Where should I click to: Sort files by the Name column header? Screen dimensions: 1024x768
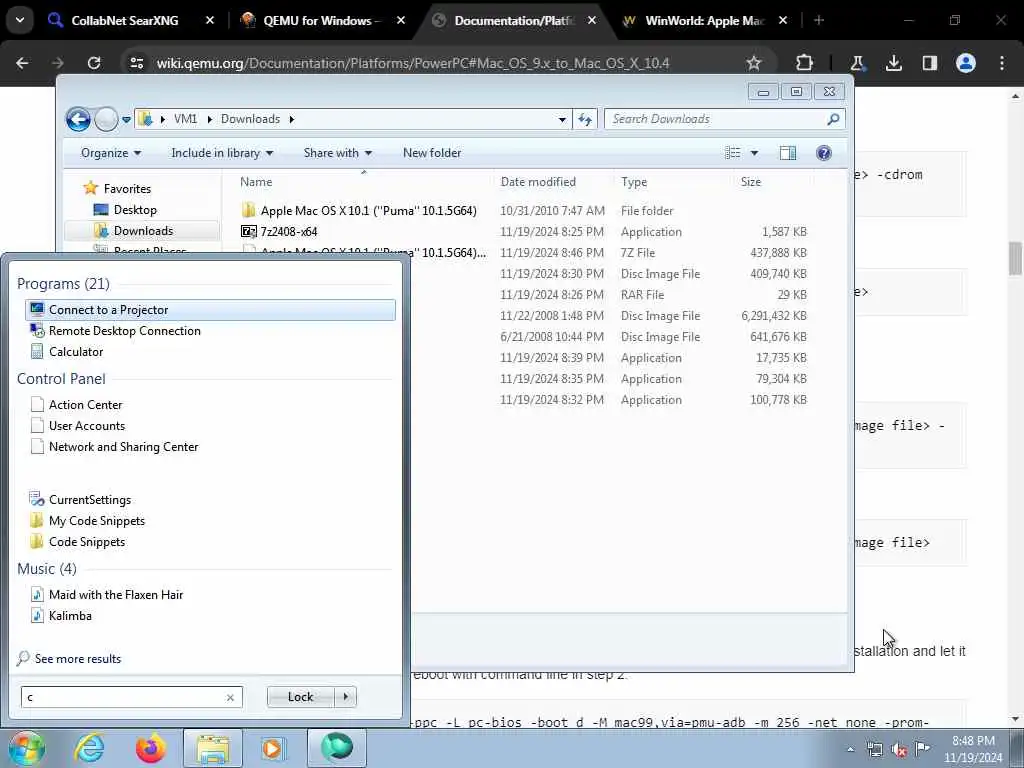click(x=256, y=182)
